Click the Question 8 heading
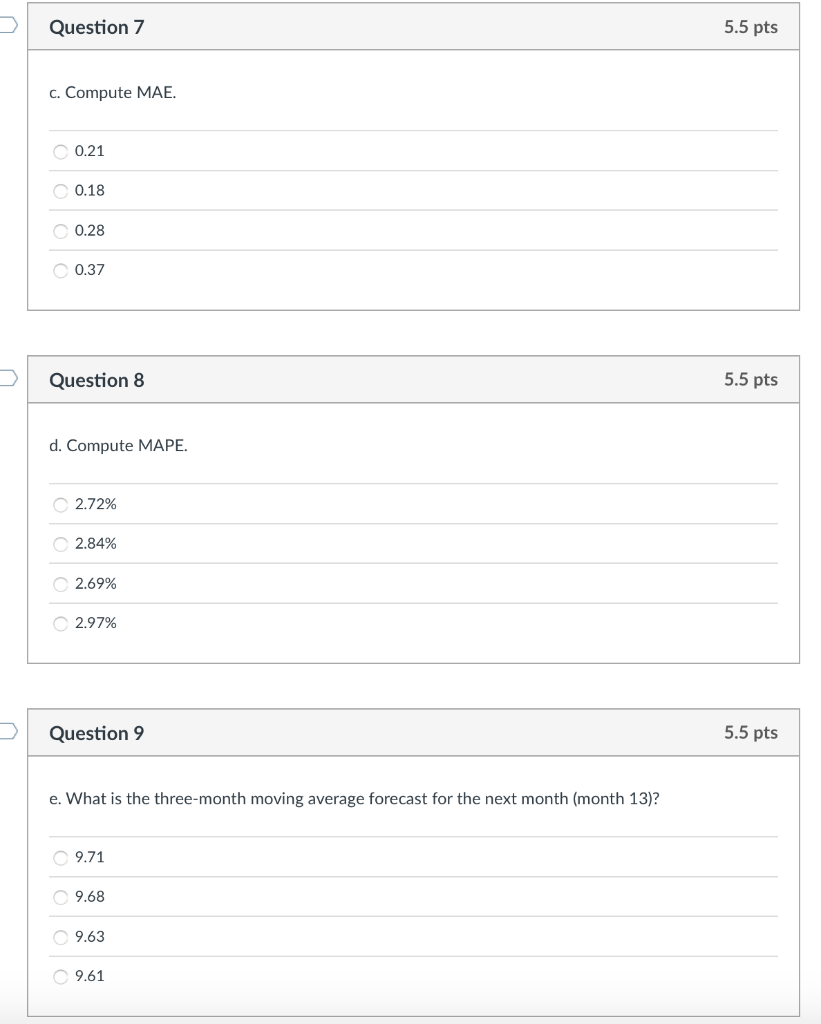This screenshot has width=821, height=1024. (x=96, y=380)
